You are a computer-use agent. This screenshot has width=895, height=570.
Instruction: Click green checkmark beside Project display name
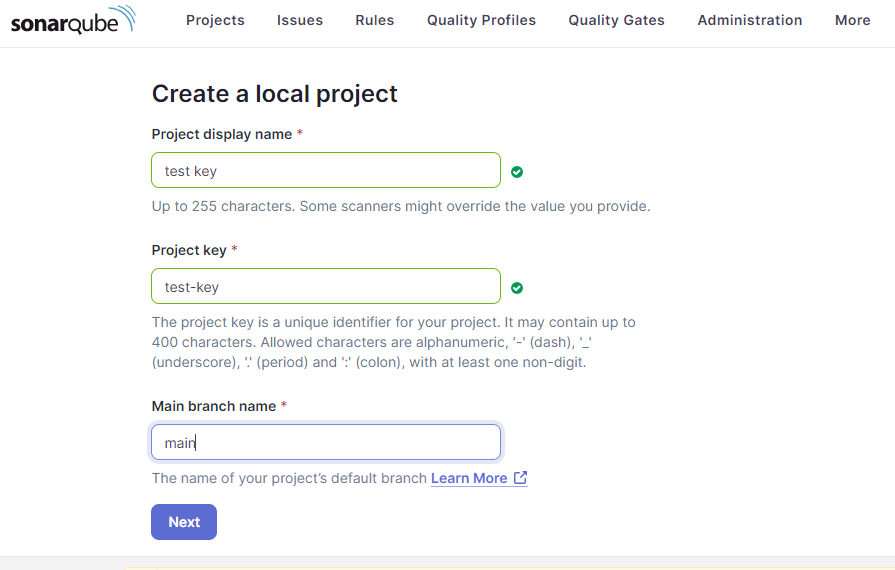517,172
